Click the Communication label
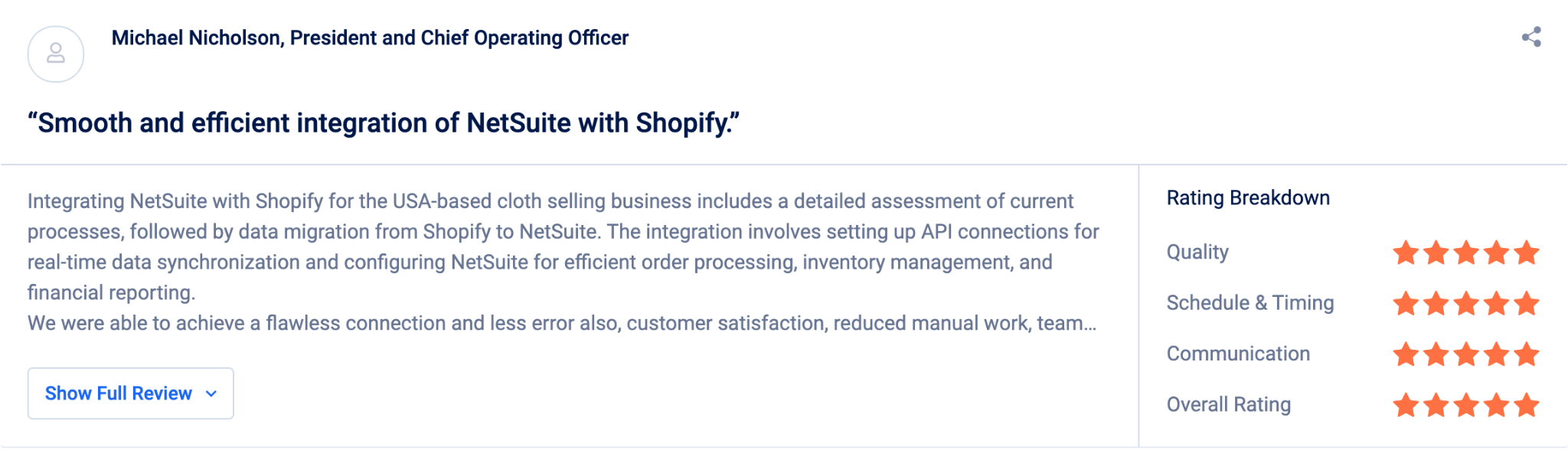 click(x=1238, y=354)
